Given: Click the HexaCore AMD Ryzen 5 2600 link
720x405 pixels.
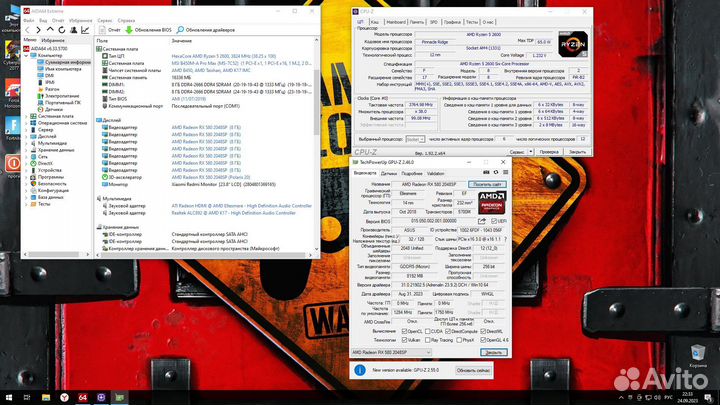Looking at the screenshot, I should click(224, 56).
